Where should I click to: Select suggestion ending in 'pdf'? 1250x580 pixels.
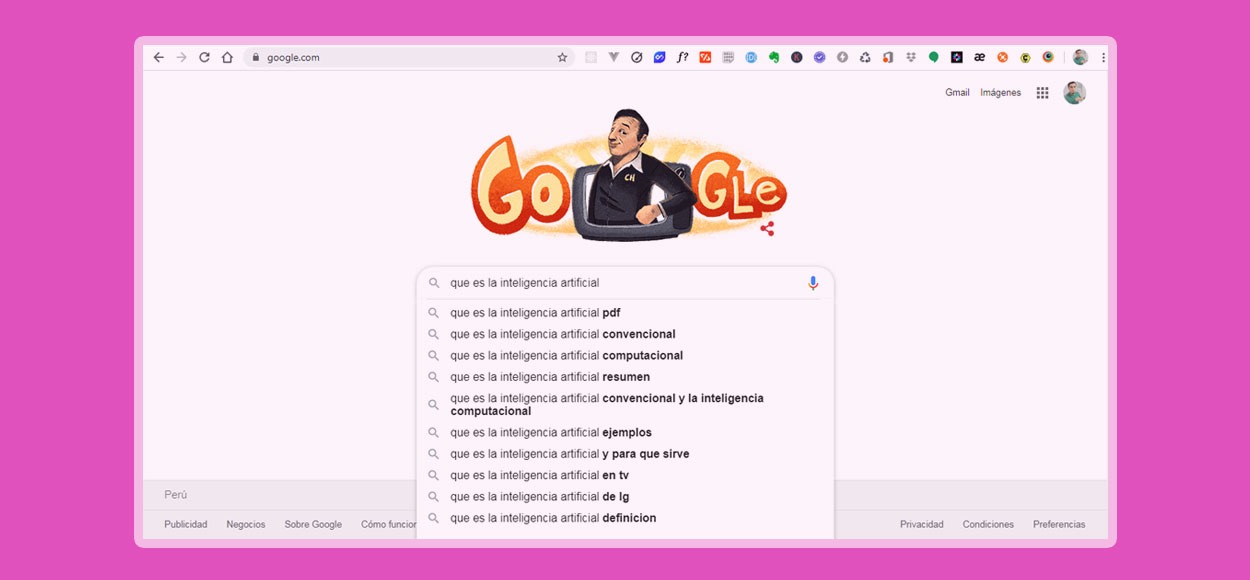pos(625,313)
